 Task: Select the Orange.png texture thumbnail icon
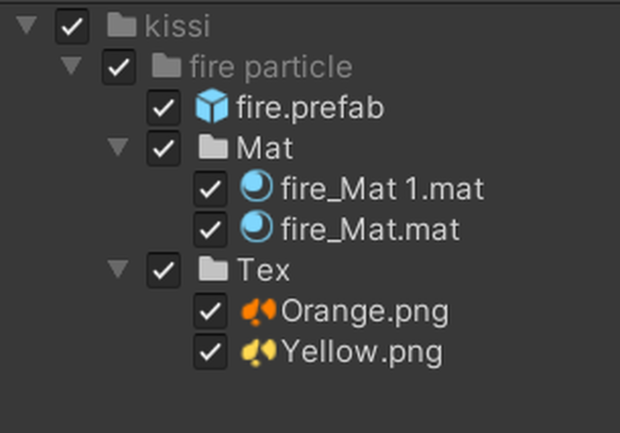258,312
